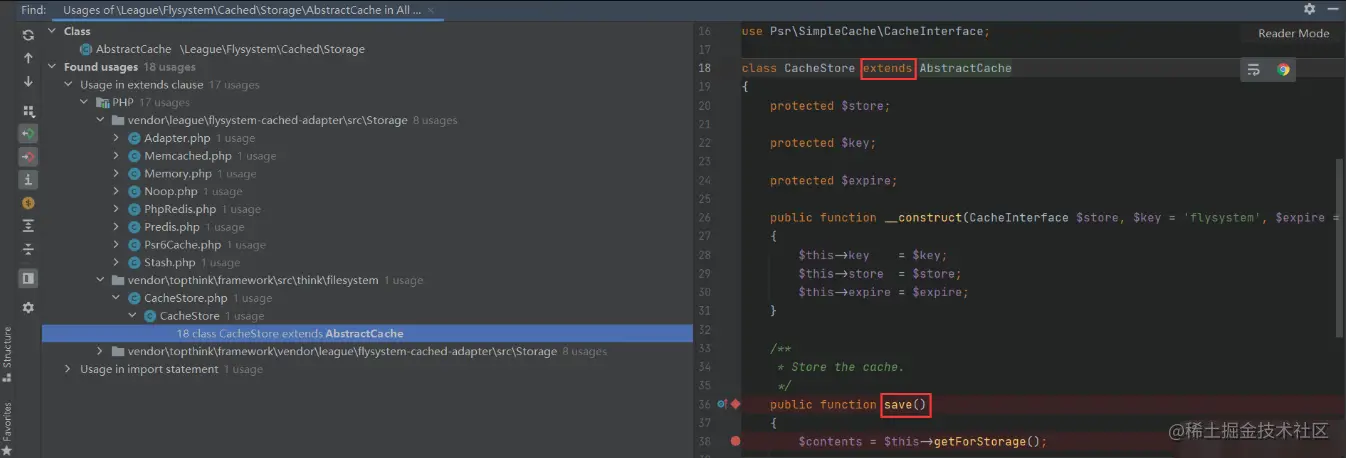The height and width of the screenshot is (458, 1346).
Task: Toggle the orange dollar-sign filter icon
Action: pyautogui.click(x=28, y=203)
